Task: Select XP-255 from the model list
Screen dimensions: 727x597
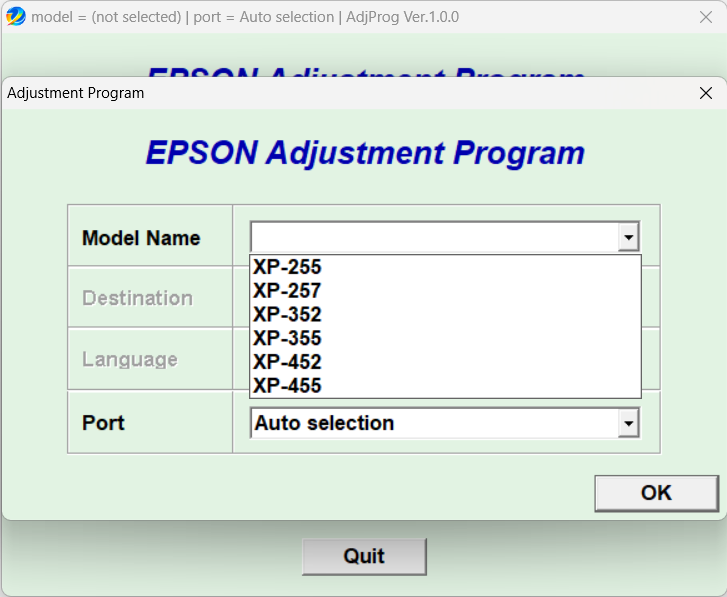Action: coord(288,267)
